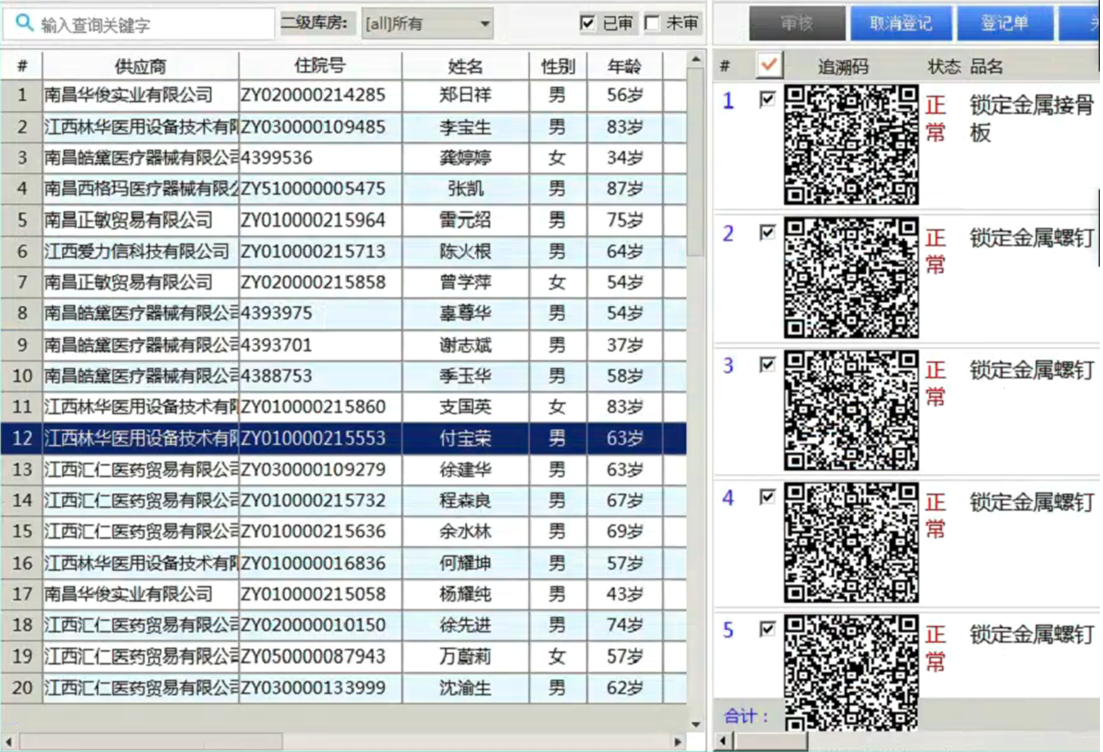Click the 合计 total label
The width and height of the screenshot is (1103, 752).
click(x=746, y=716)
